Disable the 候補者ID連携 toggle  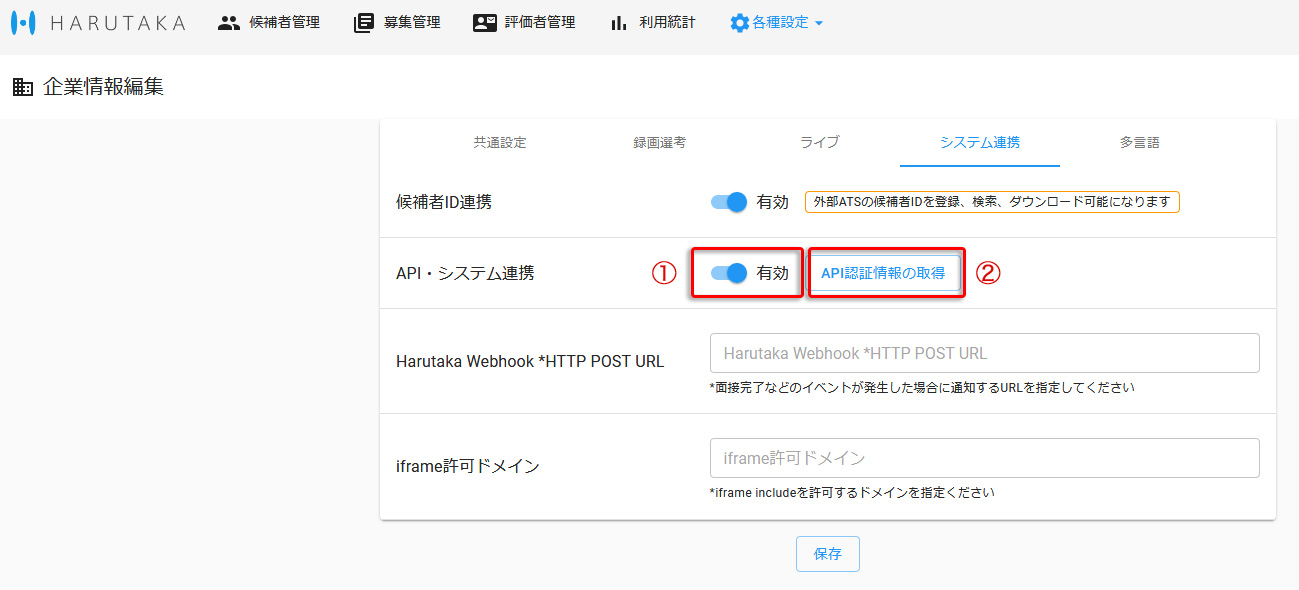(x=728, y=202)
